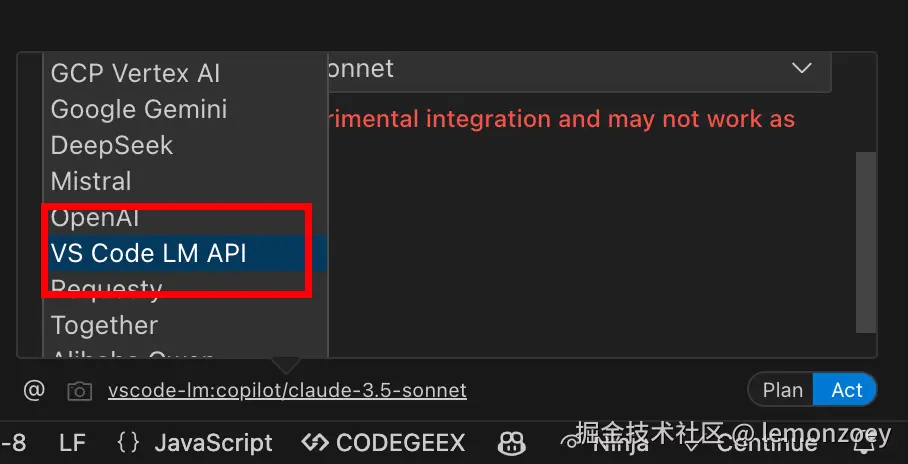The height and width of the screenshot is (464, 908).
Task: Click the CODEGEEX status bar item
Action: tap(384, 442)
